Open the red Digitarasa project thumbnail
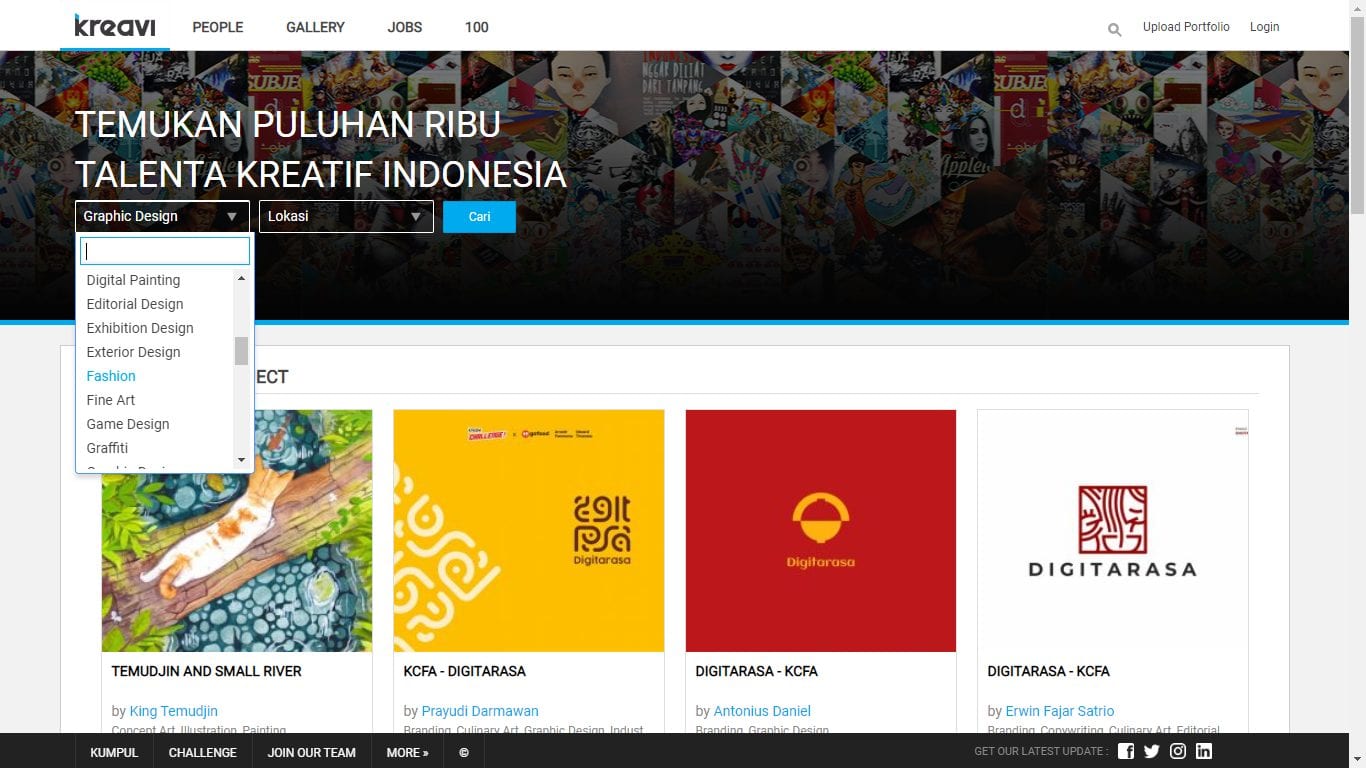Image resolution: width=1366 pixels, height=768 pixels. (x=821, y=531)
